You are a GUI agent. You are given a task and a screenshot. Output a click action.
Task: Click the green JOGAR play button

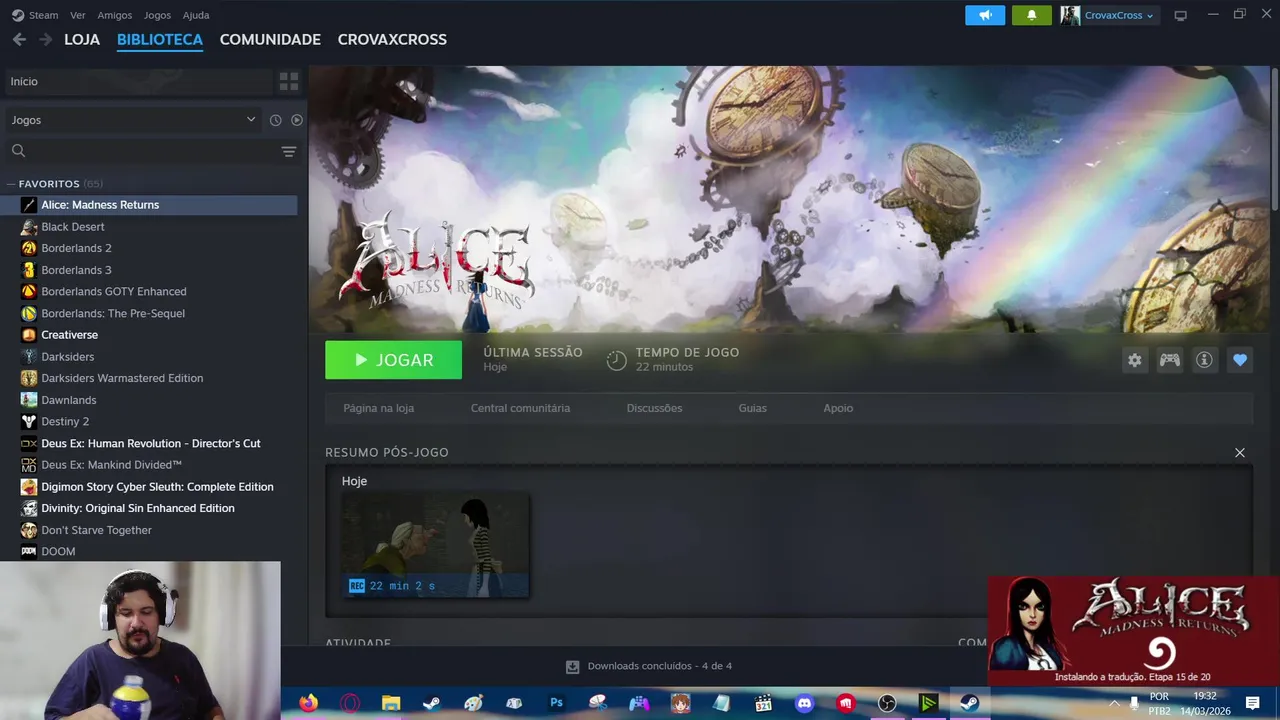click(x=393, y=360)
